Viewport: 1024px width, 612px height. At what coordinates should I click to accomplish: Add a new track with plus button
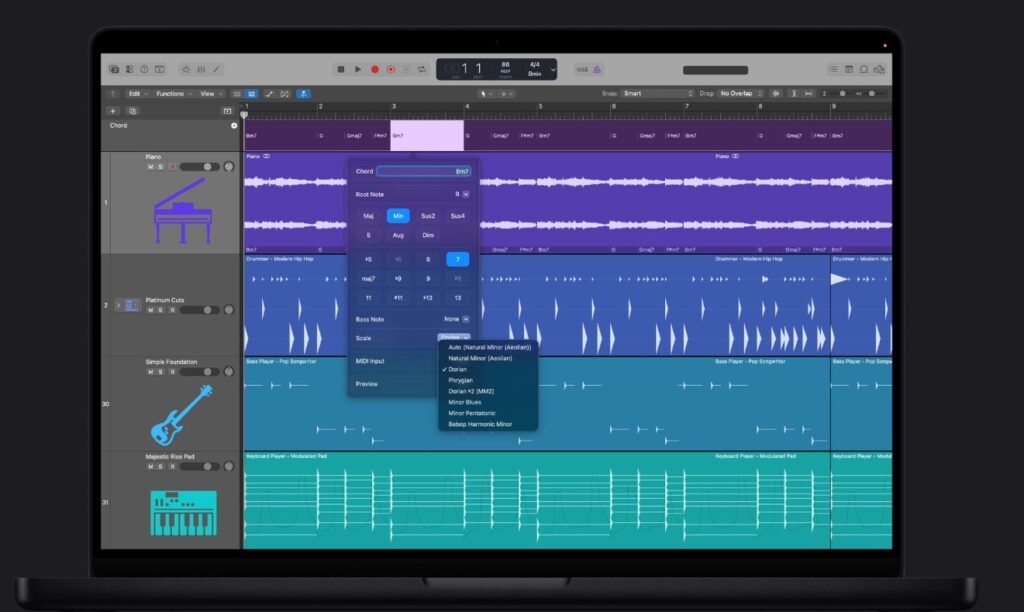[113, 111]
